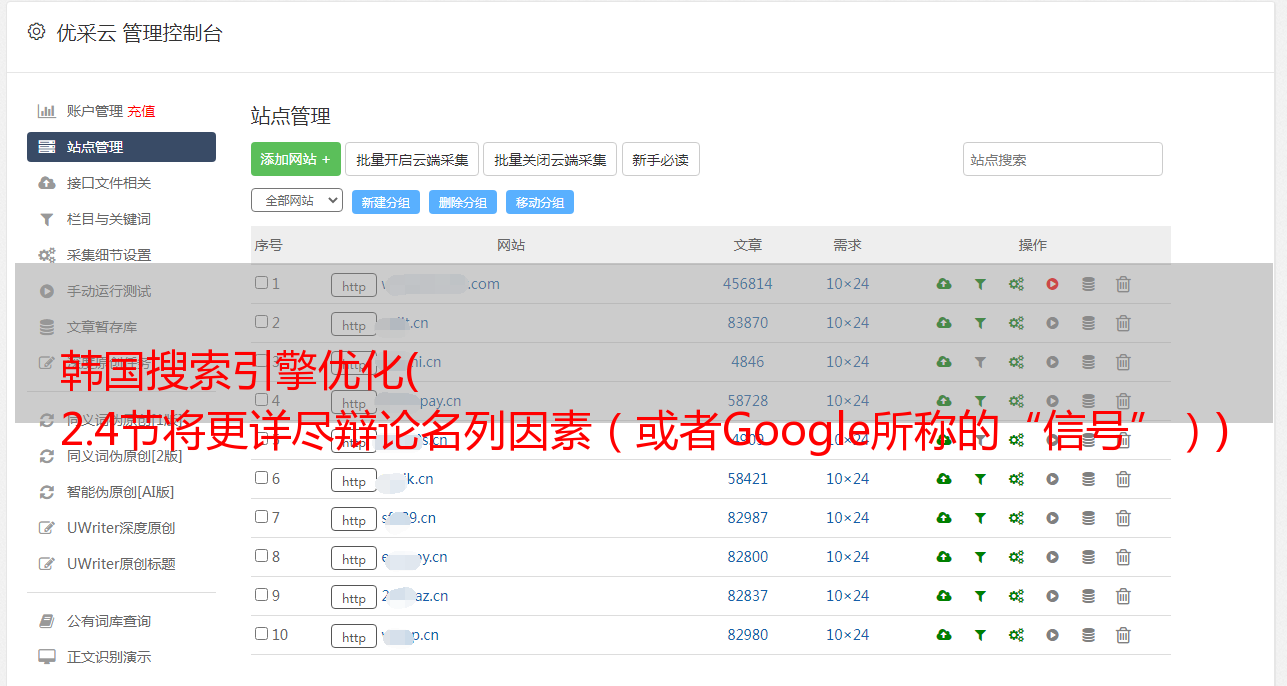Click the play icon in row 2

pos(1052,323)
